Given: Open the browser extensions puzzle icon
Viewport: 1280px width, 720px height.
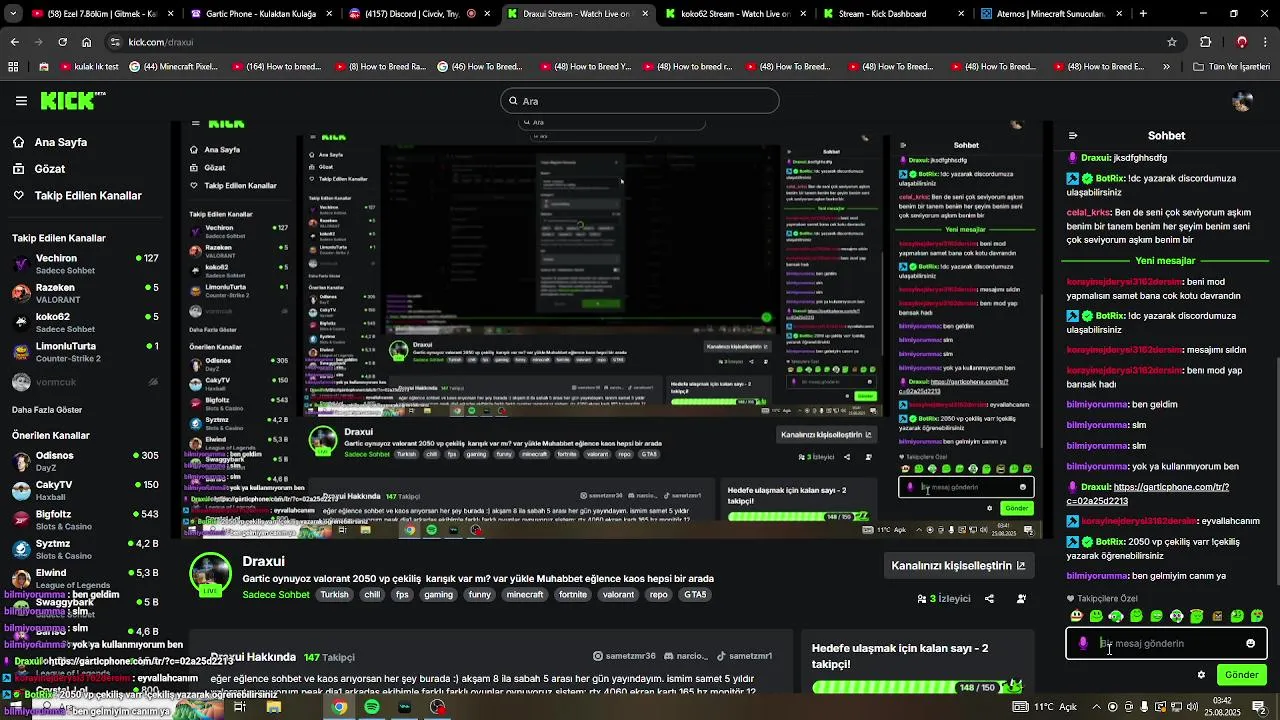Looking at the screenshot, I should 1205,42.
